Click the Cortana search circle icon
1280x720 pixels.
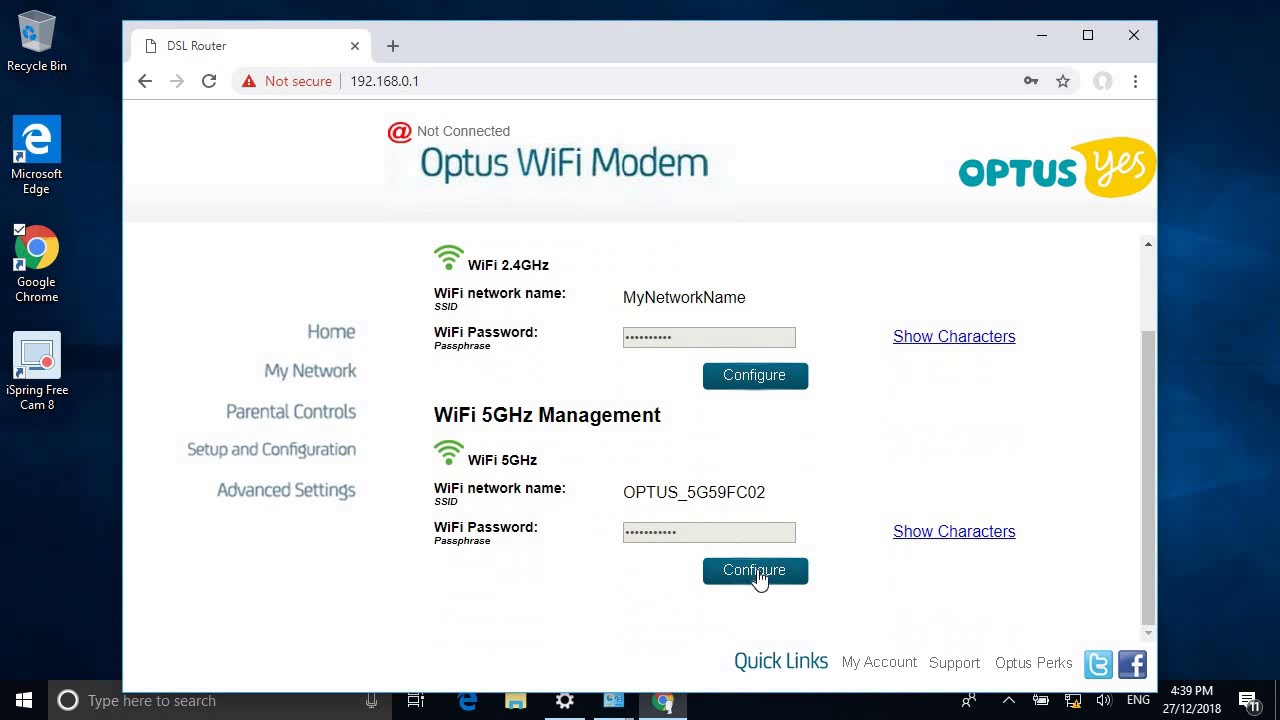coord(68,701)
